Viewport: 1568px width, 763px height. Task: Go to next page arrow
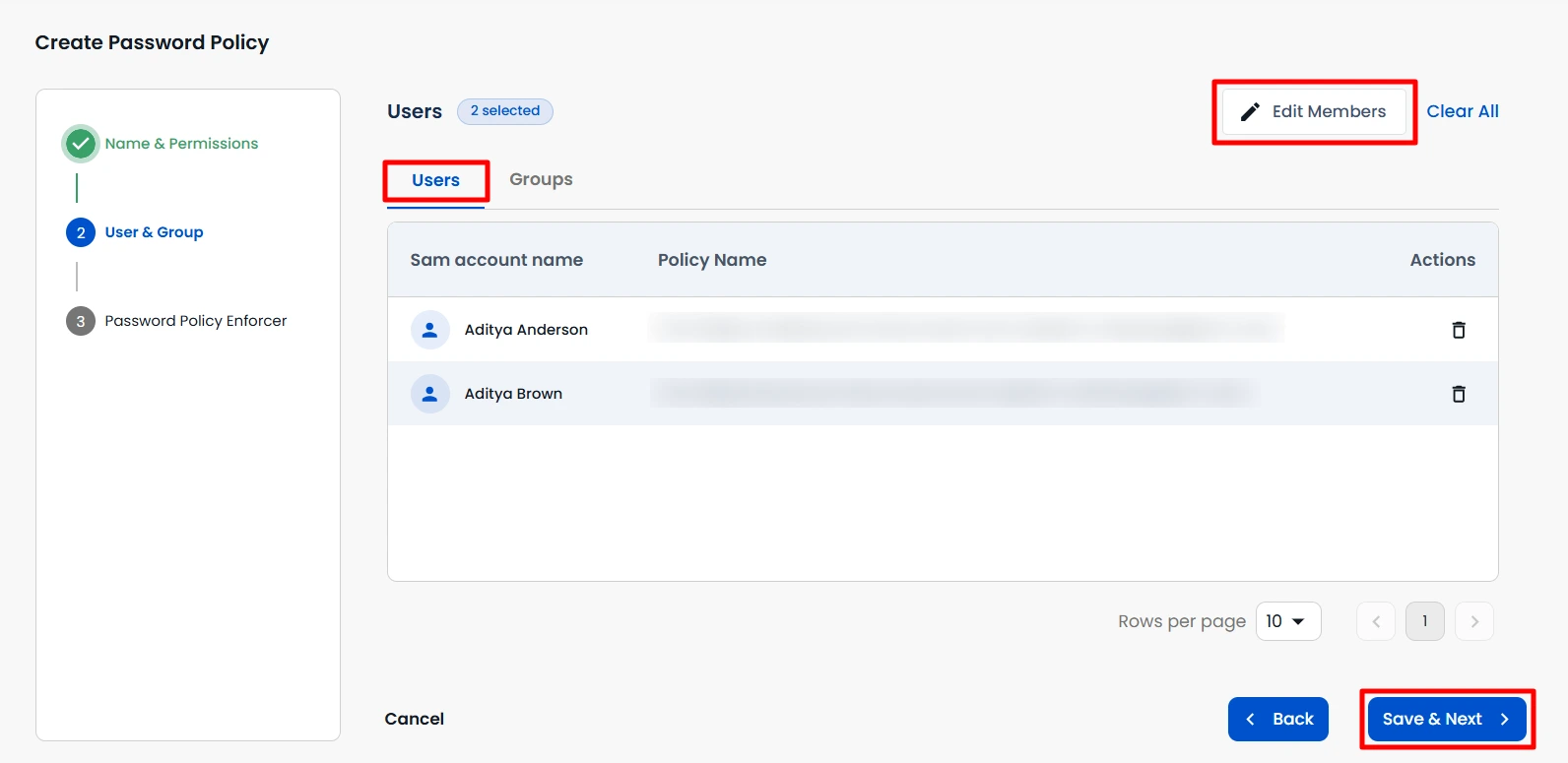1474,621
